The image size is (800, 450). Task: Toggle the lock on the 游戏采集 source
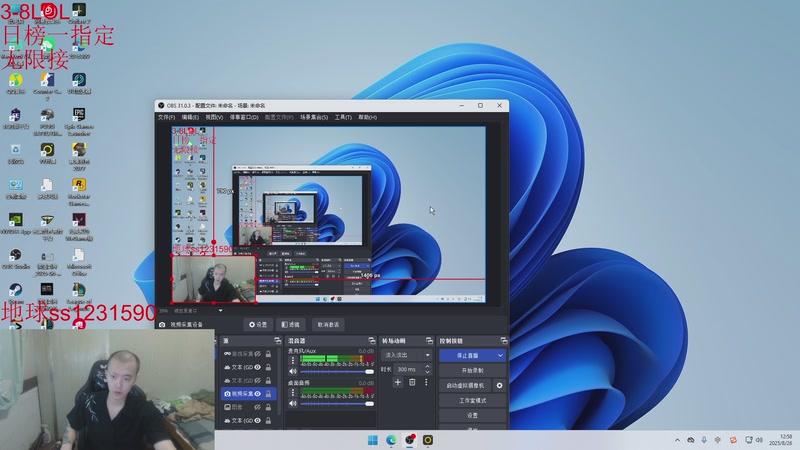pos(268,354)
